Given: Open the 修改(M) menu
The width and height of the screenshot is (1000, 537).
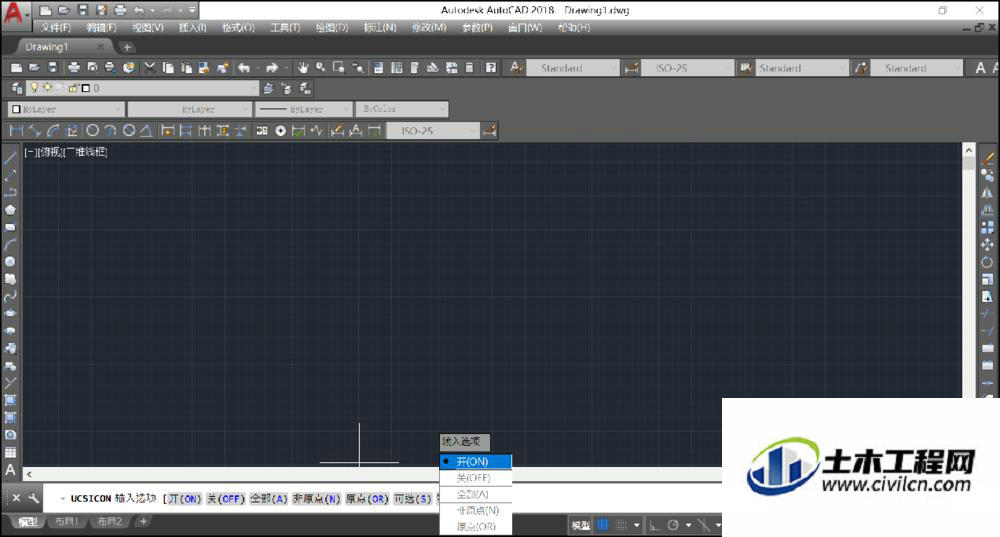Looking at the screenshot, I should click(429, 27).
